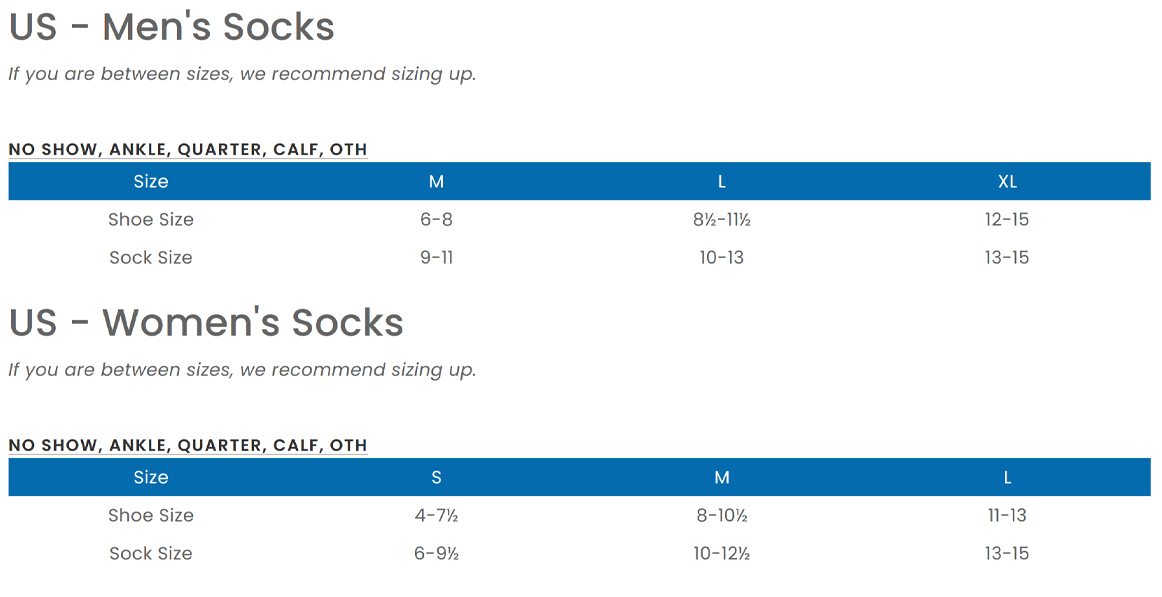Click men's shoe size 12-15 cell
The width and height of the screenshot is (1162, 597).
click(1007, 220)
